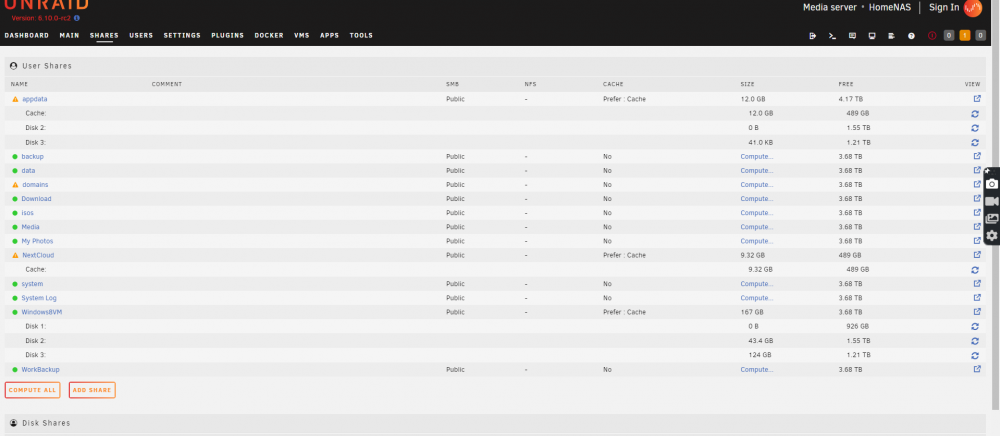Screen dimensions: 1000x436
Task: Open the view icon for System Log share
Action: pyautogui.click(x=976, y=298)
